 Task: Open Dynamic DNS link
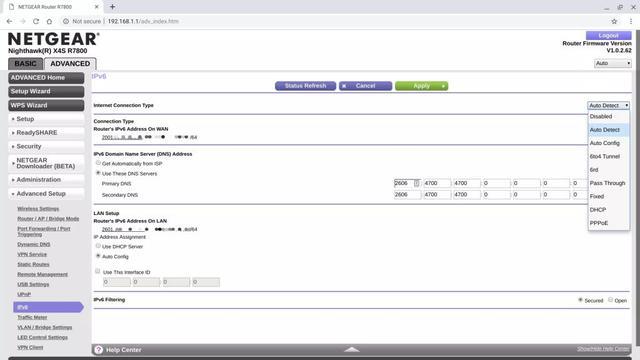33,244
